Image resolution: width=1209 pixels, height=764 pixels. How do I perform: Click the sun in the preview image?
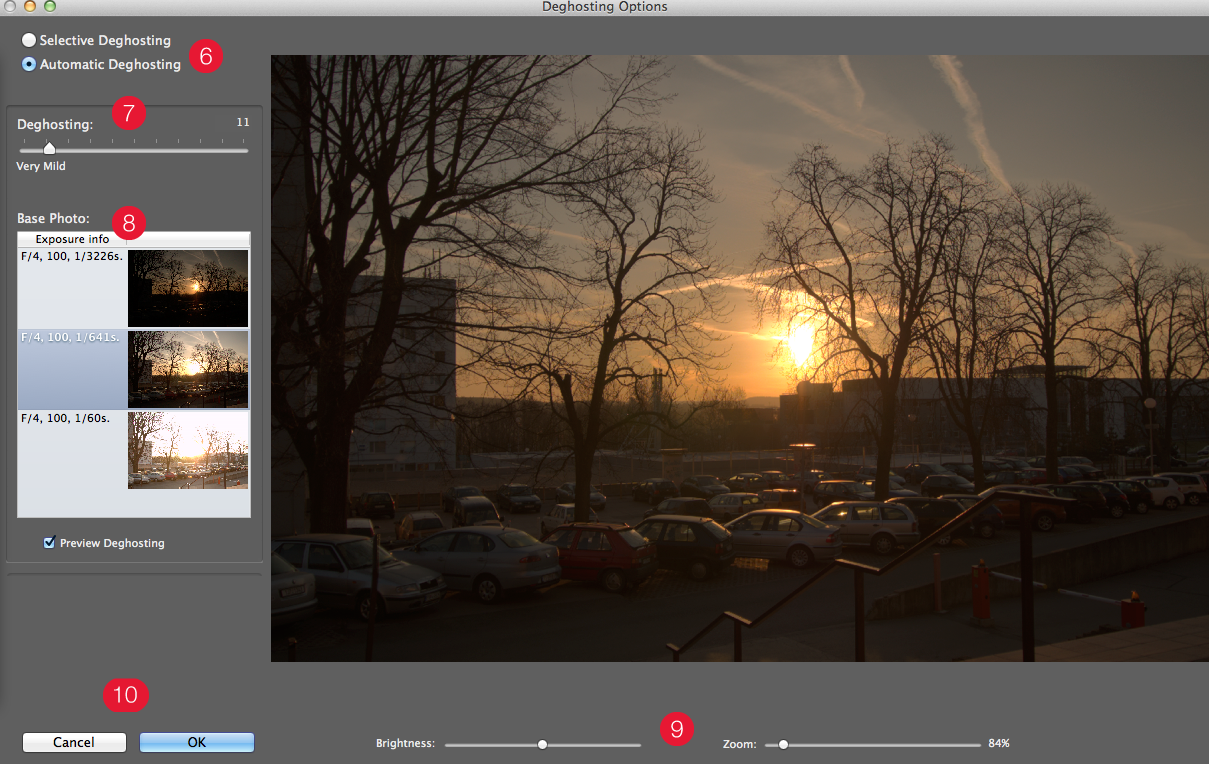point(799,345)
